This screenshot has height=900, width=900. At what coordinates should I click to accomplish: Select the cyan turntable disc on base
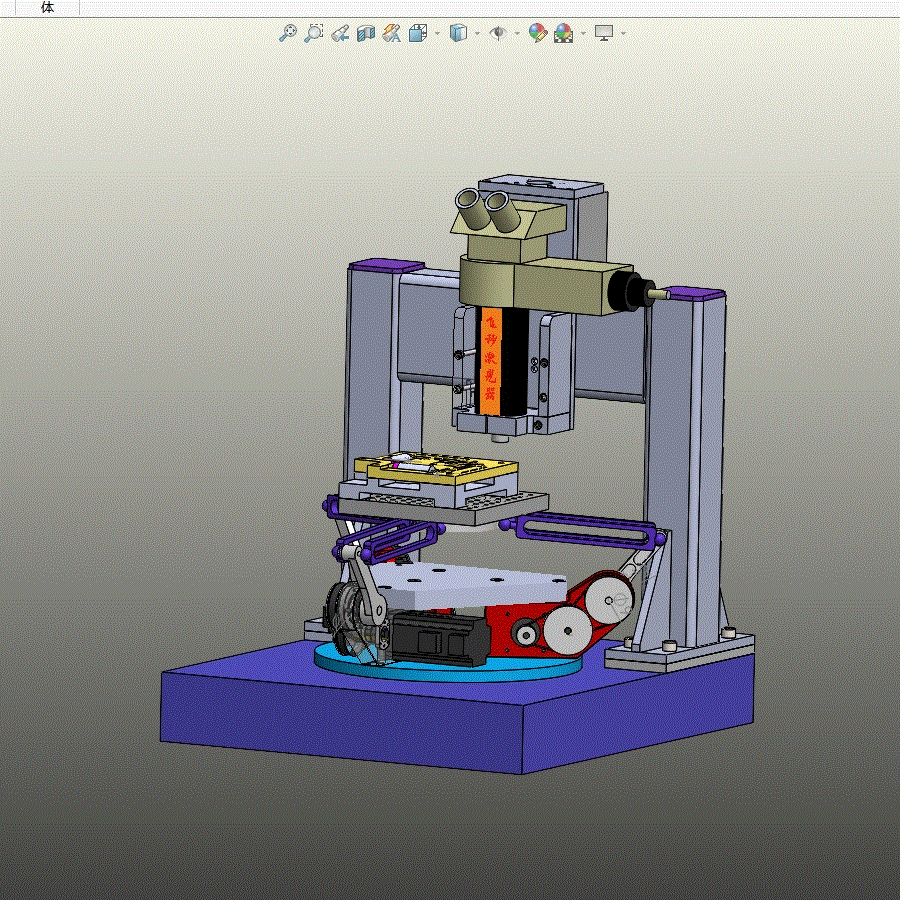coord(449,666)
